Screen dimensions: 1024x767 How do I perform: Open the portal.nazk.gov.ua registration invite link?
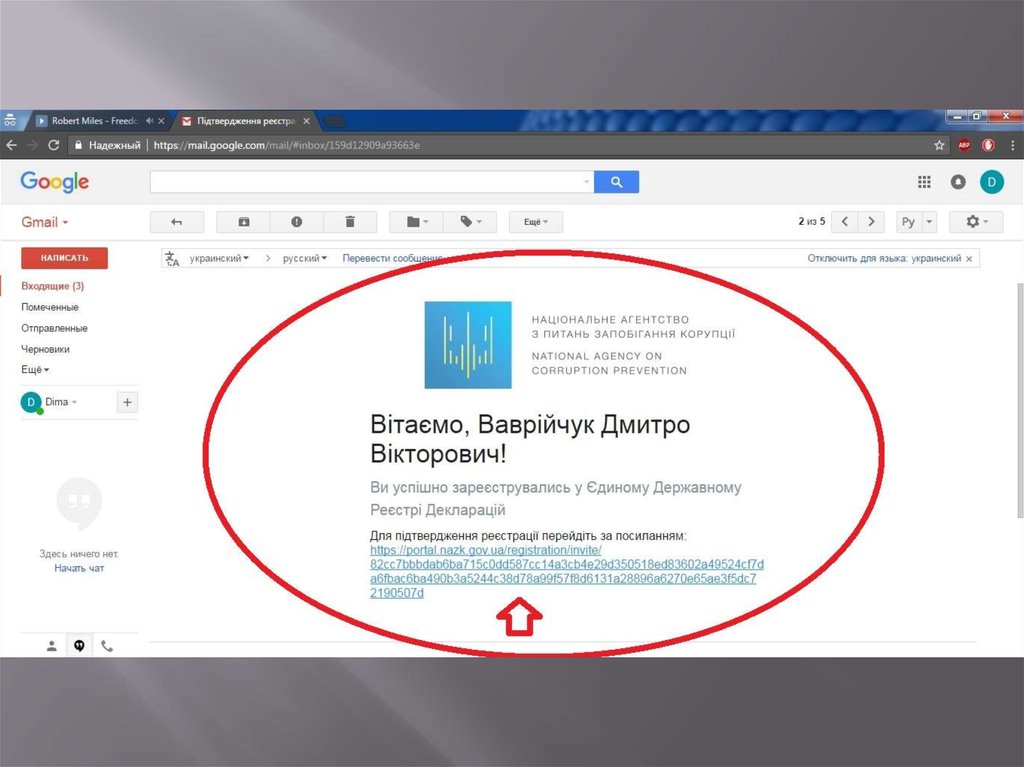click(566, 572)
